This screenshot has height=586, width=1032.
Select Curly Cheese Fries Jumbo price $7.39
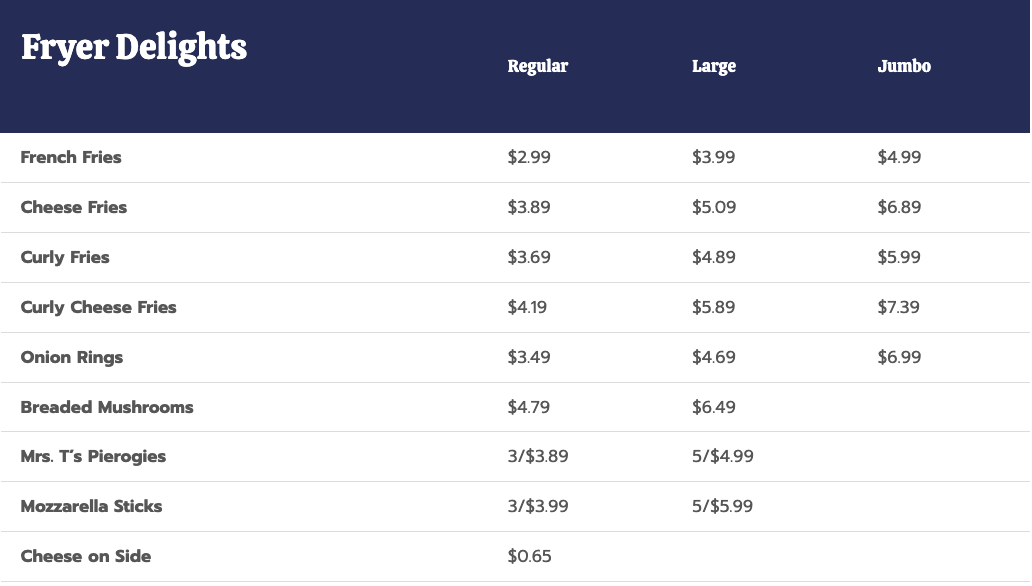tap(898, 307)
